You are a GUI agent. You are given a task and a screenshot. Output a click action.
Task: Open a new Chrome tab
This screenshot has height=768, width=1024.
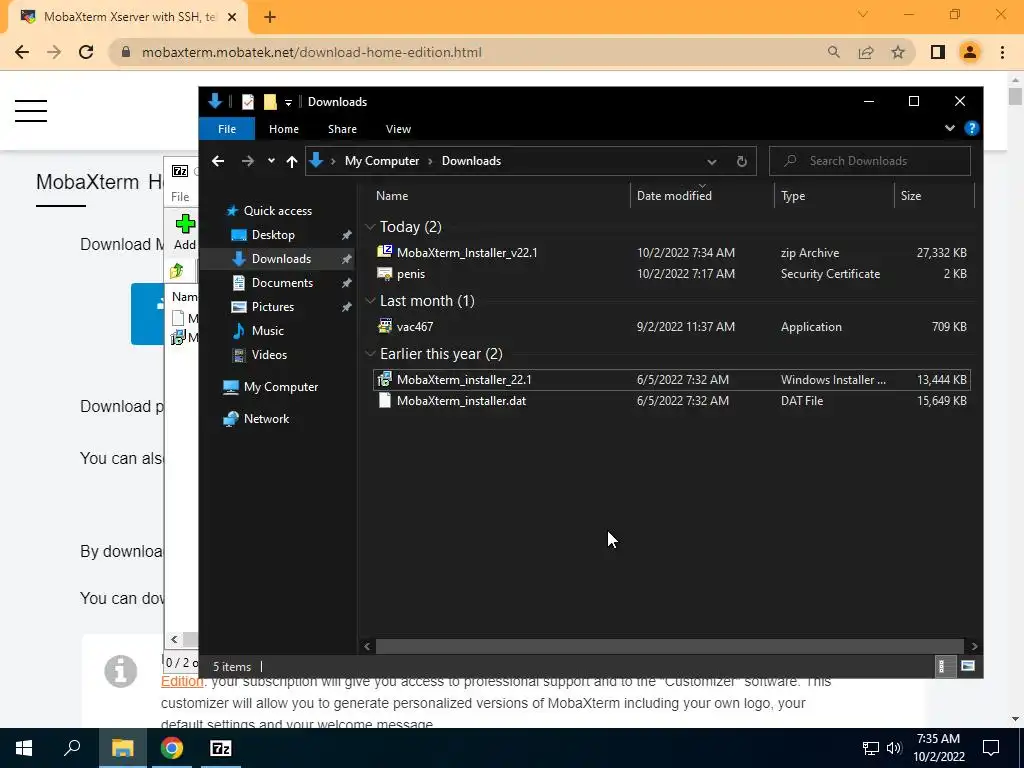pyautogui.click(x=270, y=18)
